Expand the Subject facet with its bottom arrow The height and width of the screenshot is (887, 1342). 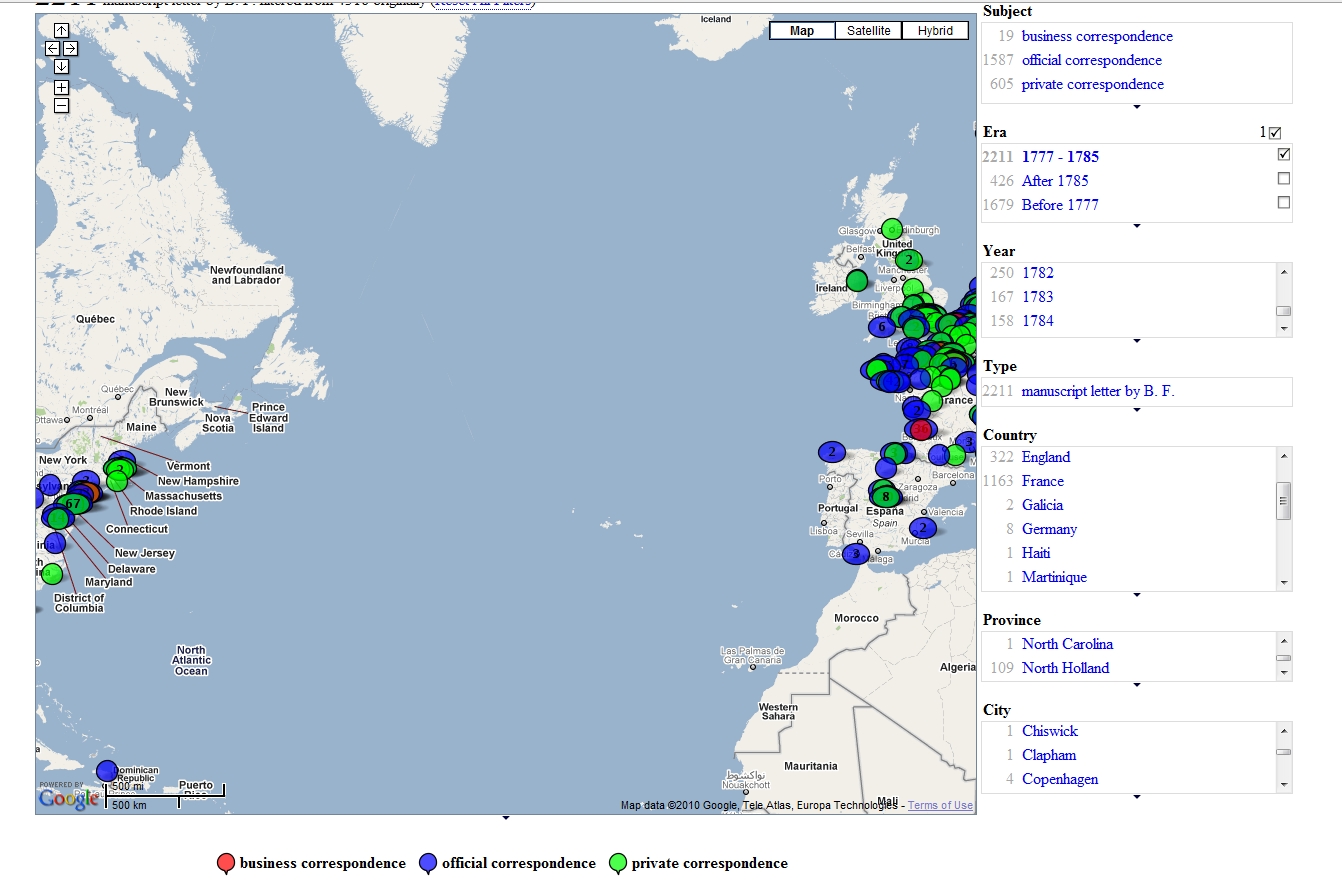pyautogui.click(x=1137, y=107)
